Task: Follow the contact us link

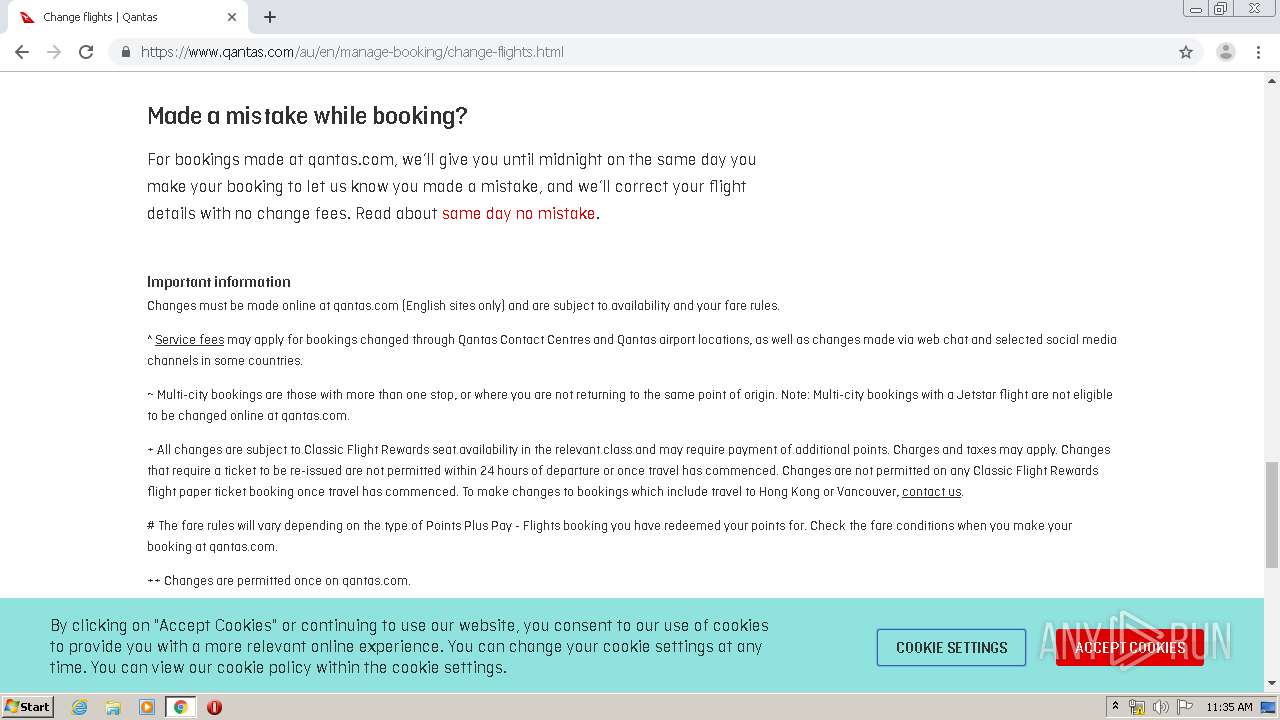Action: (931, 492)
